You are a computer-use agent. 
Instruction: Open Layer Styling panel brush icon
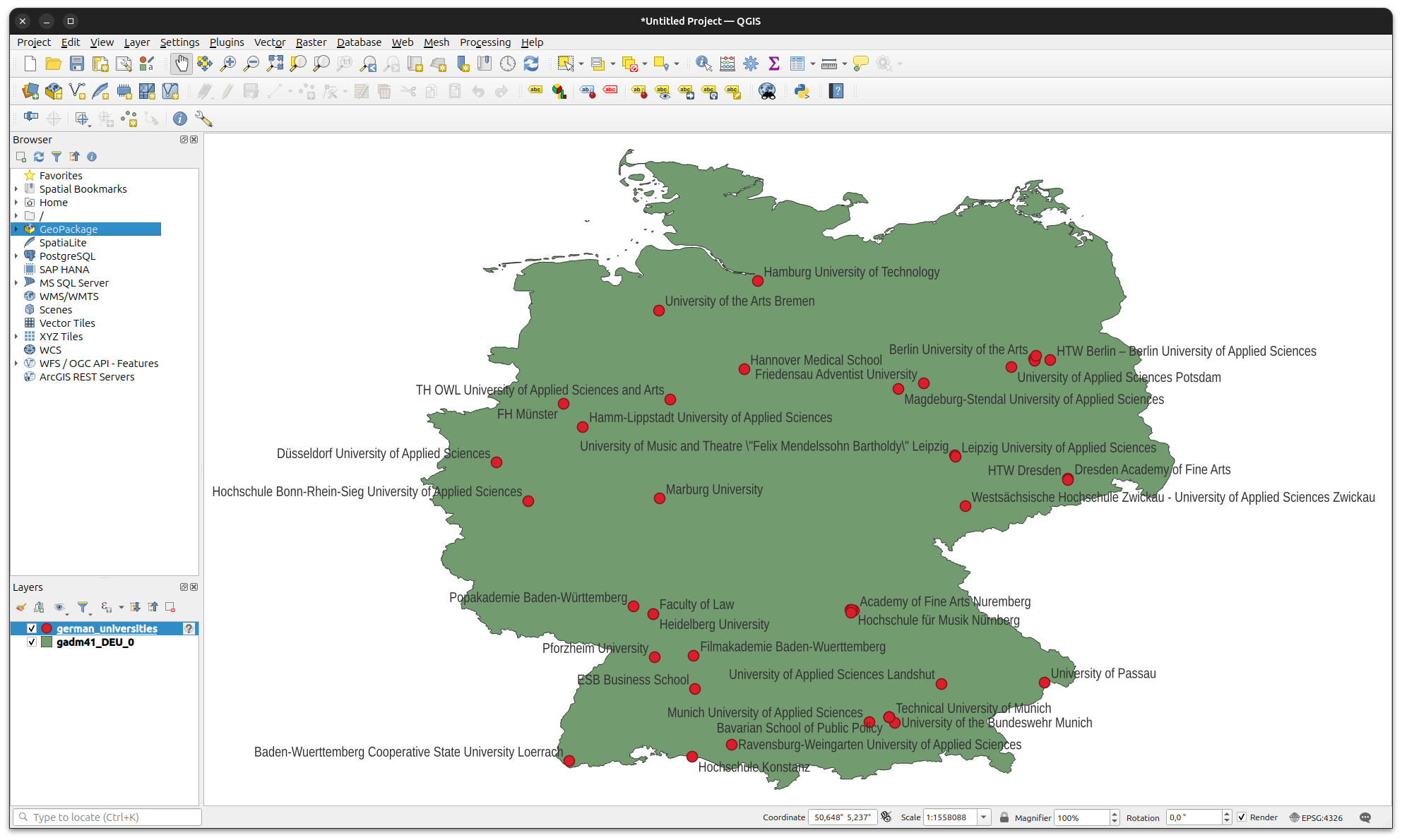click(x=21, y=607)
